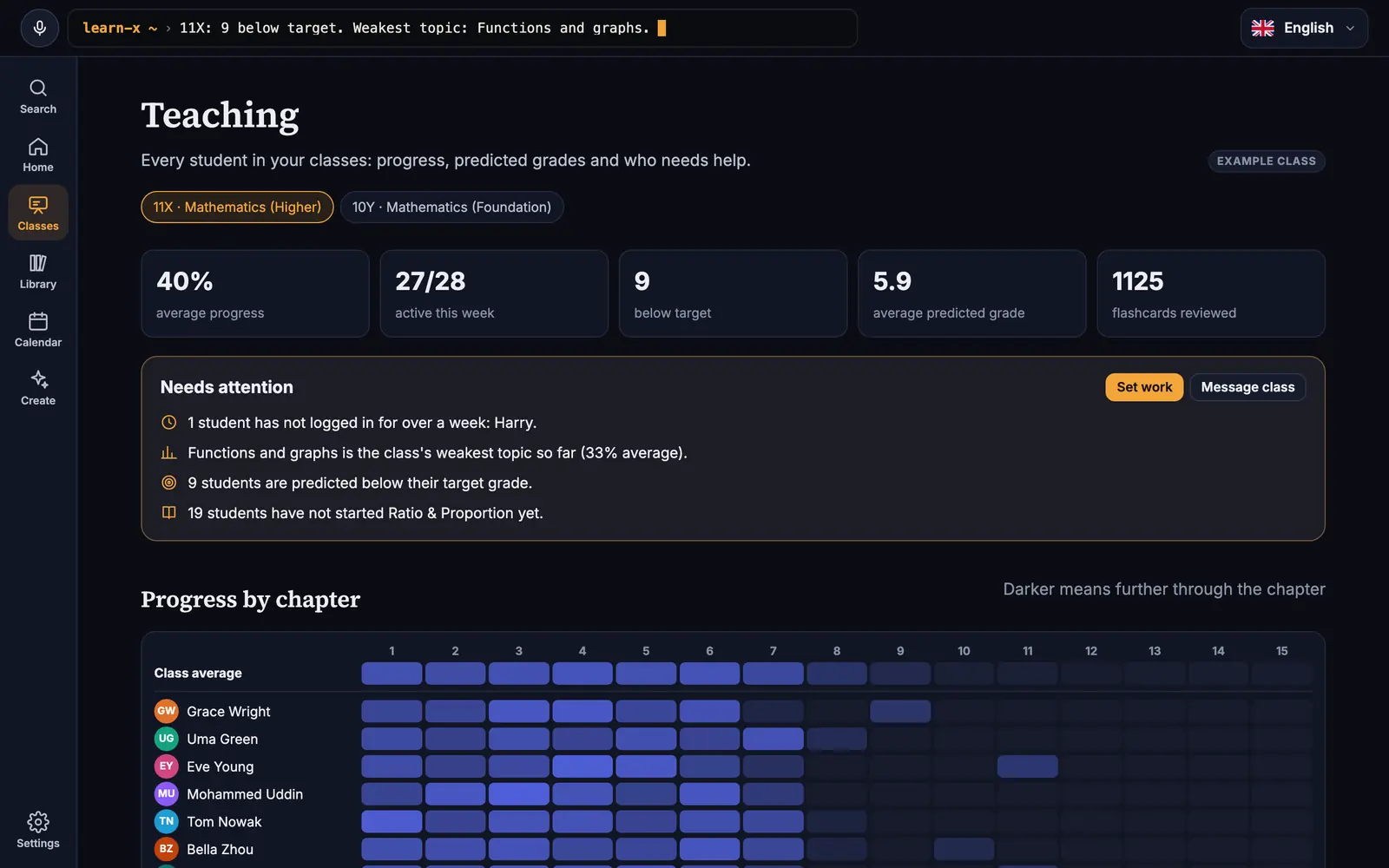
Task: Open Mohammed Uddin's student row
Action: pyautogui.click(x=733, y=793)
